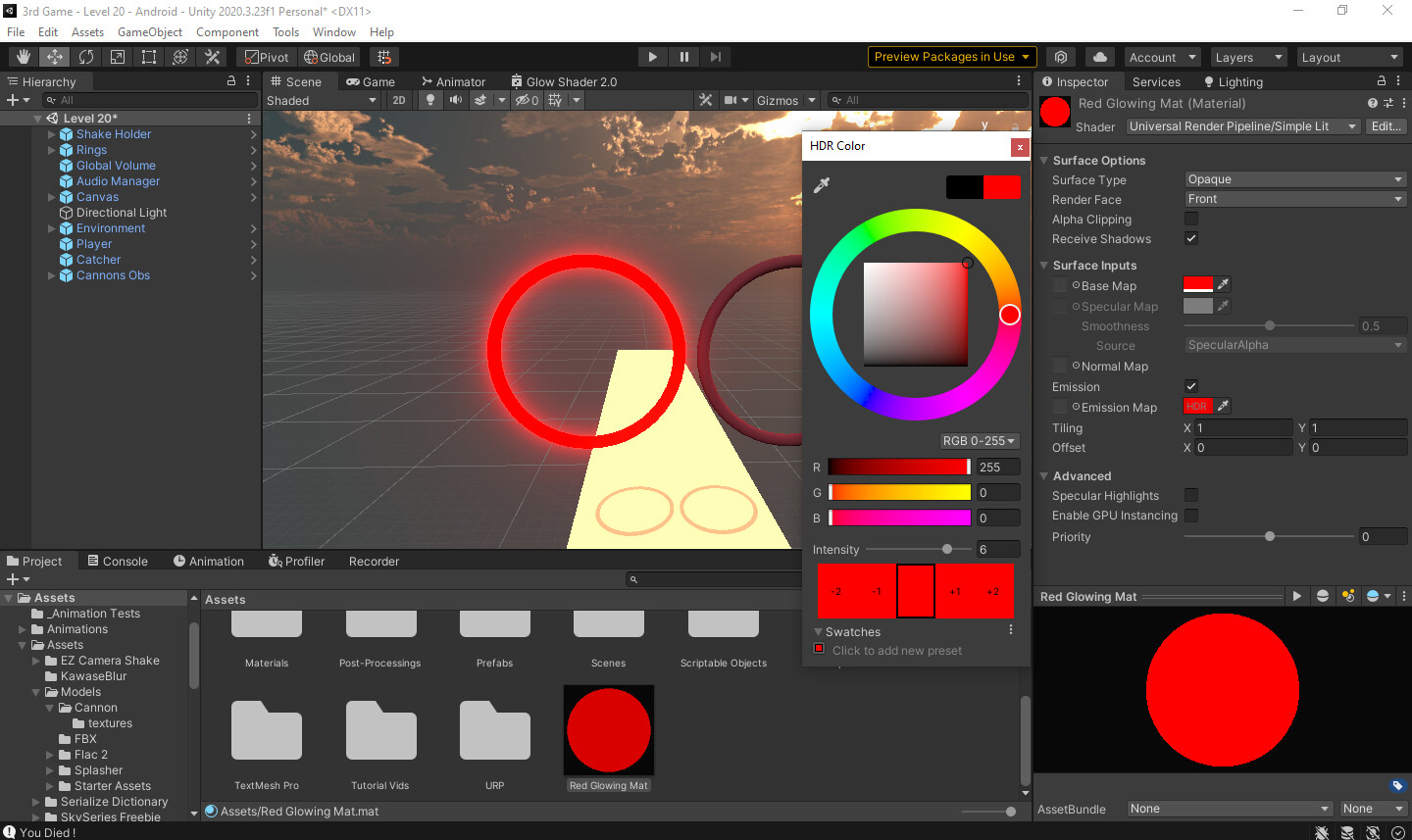Click Edit next to the Simple Lit shader
The width and height of the screenshot is (1412, 840).
[1386, 125]
